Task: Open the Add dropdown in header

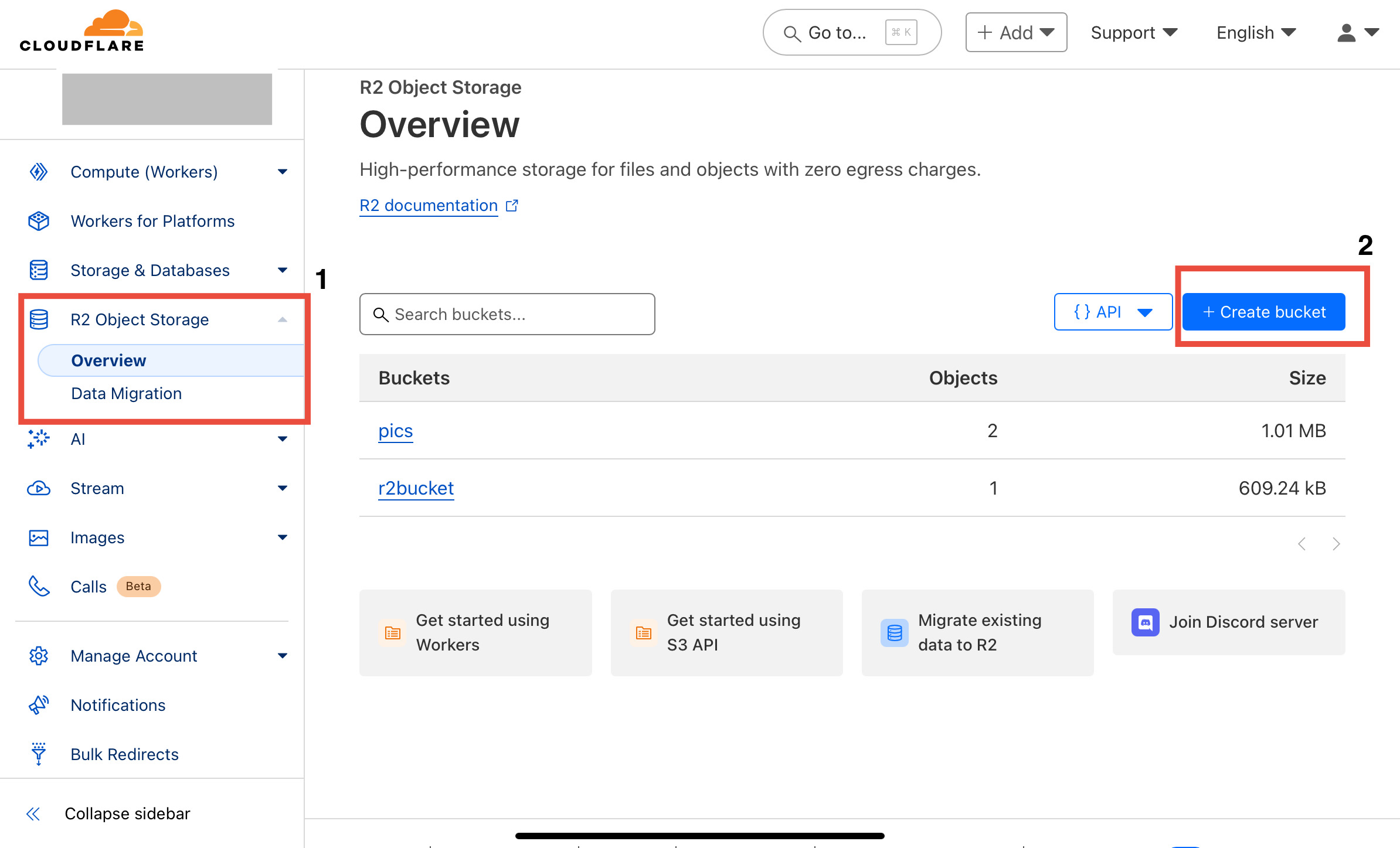Action: (1016, 32)
